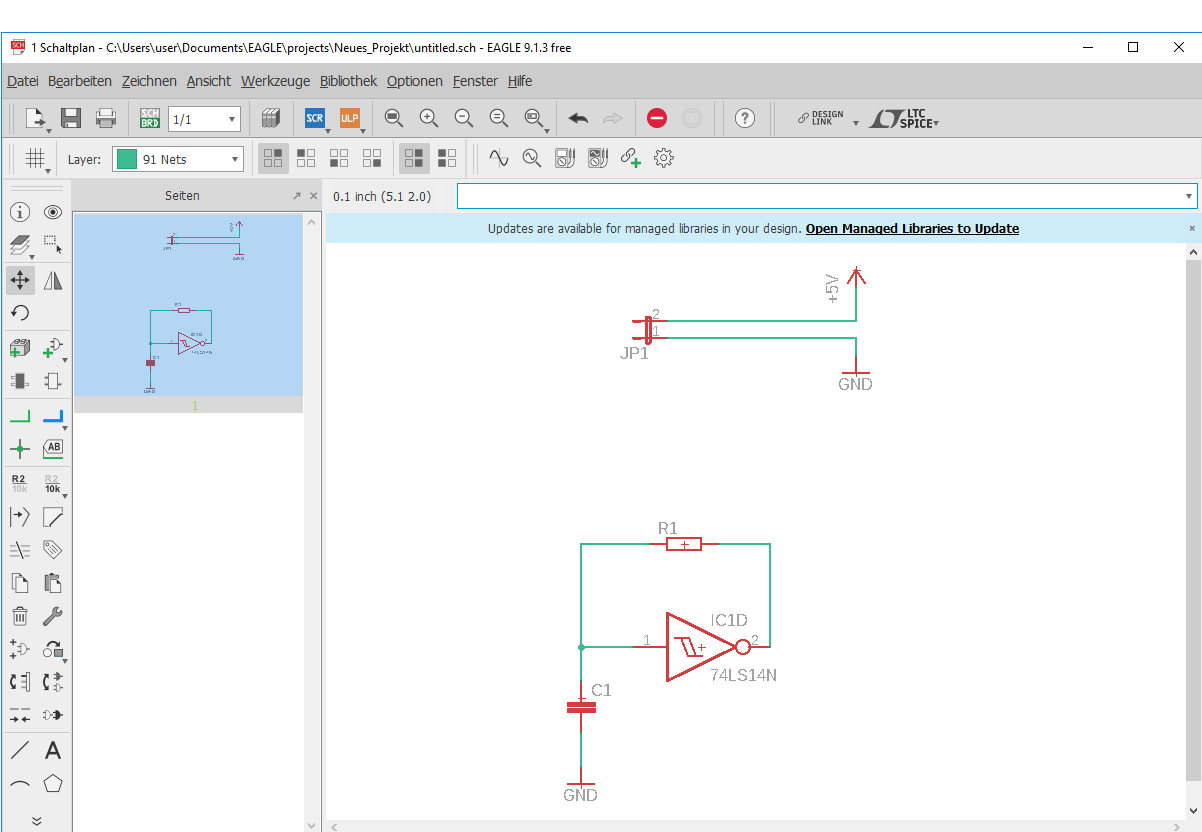Viewport: 1202px width, 832px height.
Task: Close the Seiten panel
Action: pos(313,196)
